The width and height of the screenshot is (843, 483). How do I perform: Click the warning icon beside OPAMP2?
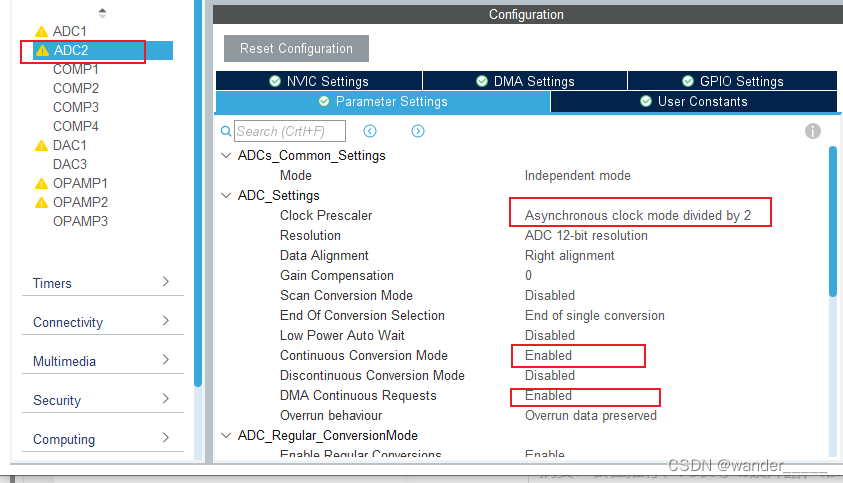41,203
